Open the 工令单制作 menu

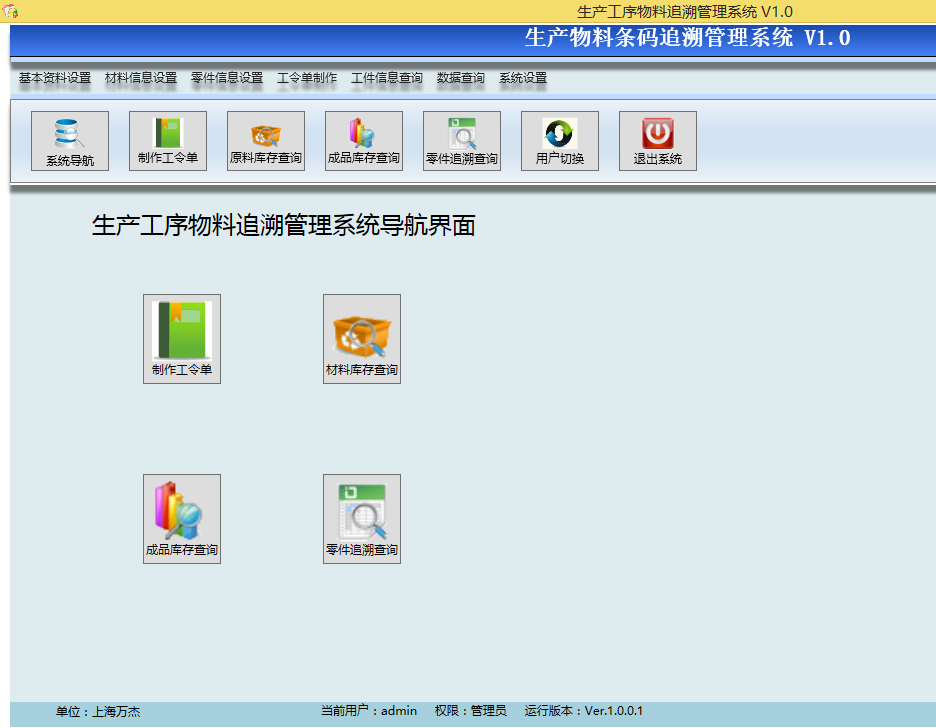(x=307, y=78)
